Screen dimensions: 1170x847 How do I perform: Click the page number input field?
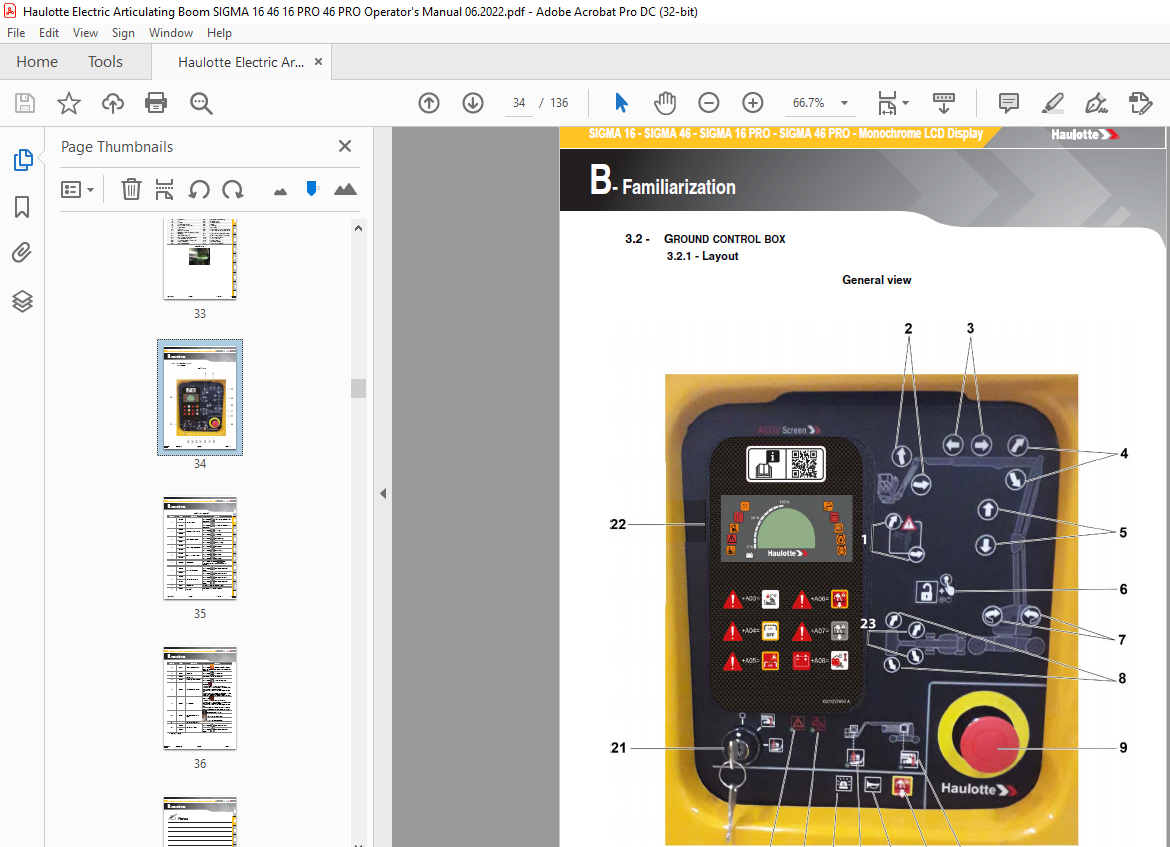(x=519, y=103)
